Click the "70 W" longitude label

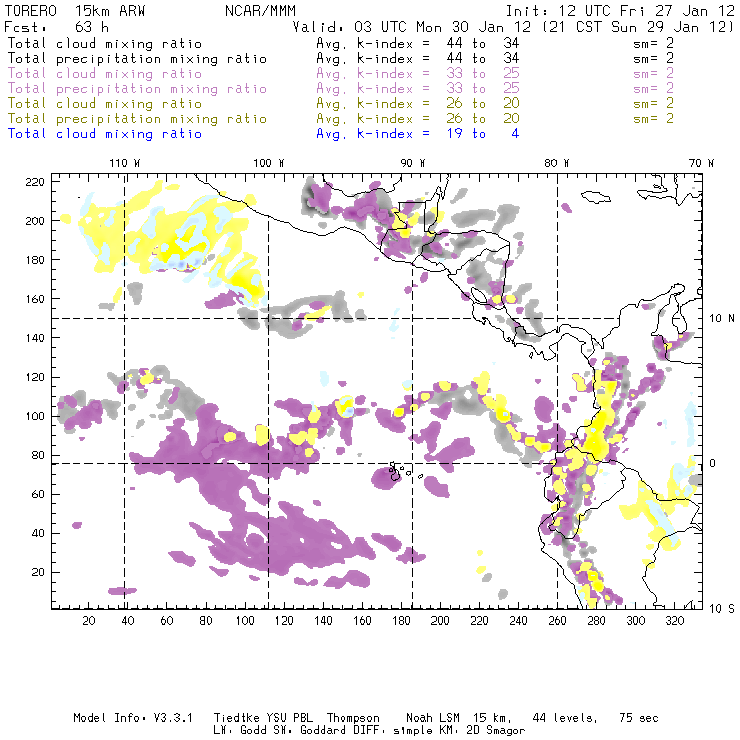click(x=701, y=163)
